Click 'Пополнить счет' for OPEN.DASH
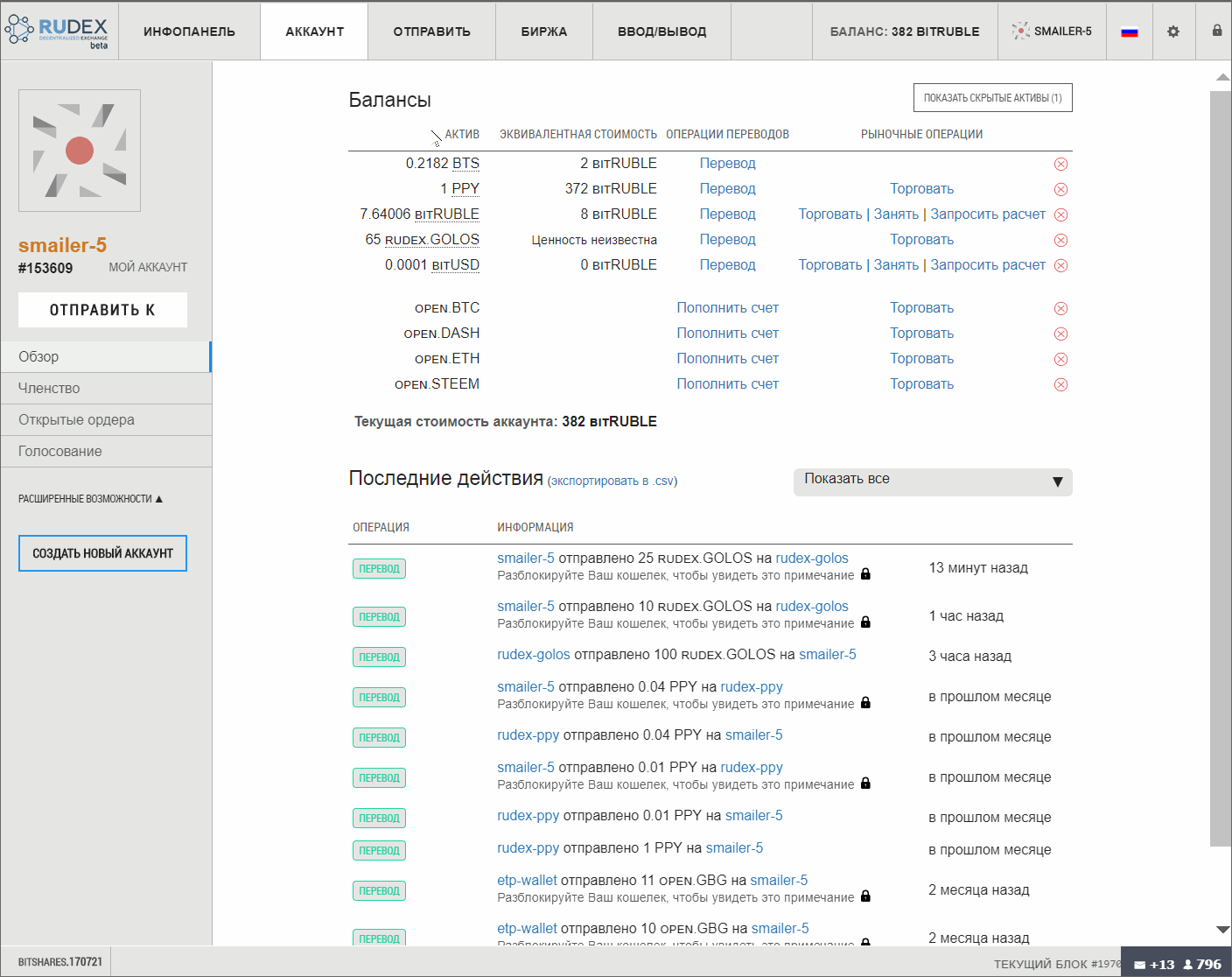1232x977 pixels. coord(727,334)
